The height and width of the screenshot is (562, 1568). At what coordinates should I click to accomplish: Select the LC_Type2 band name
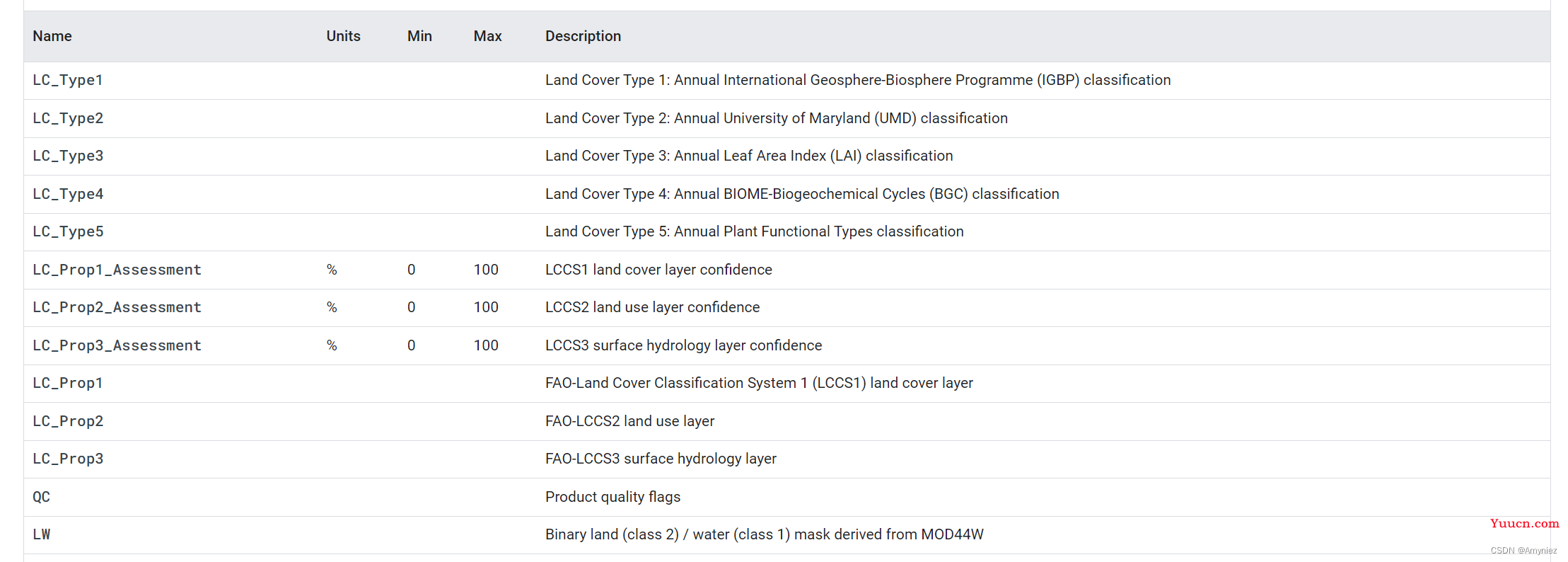click(x=68, y=118)
